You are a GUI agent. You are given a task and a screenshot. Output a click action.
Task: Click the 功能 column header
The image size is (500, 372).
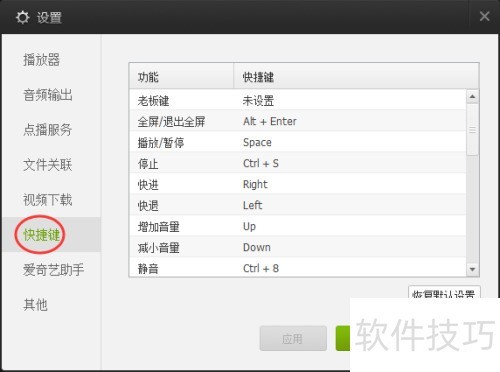point(181,76)
